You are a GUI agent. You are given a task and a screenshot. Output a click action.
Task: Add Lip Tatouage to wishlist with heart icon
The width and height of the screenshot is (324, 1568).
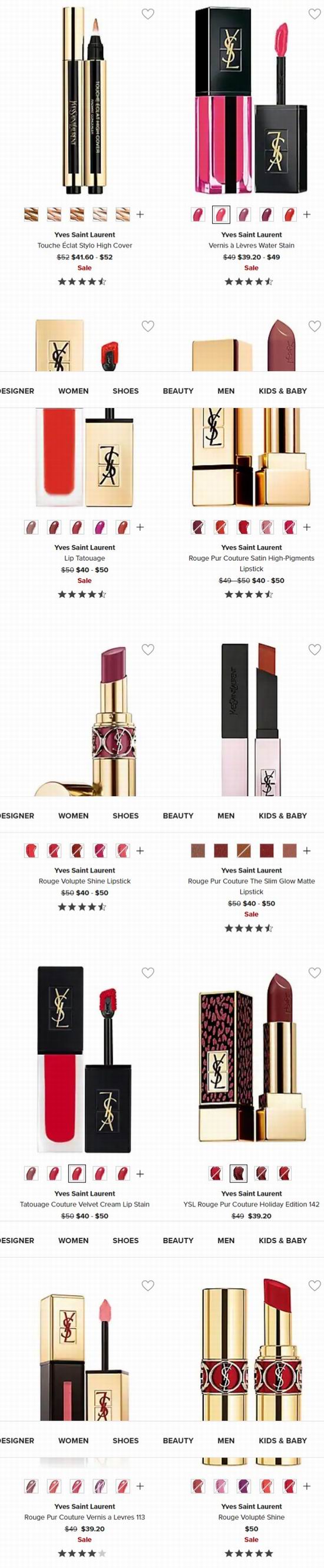click(x=148, y=326)
